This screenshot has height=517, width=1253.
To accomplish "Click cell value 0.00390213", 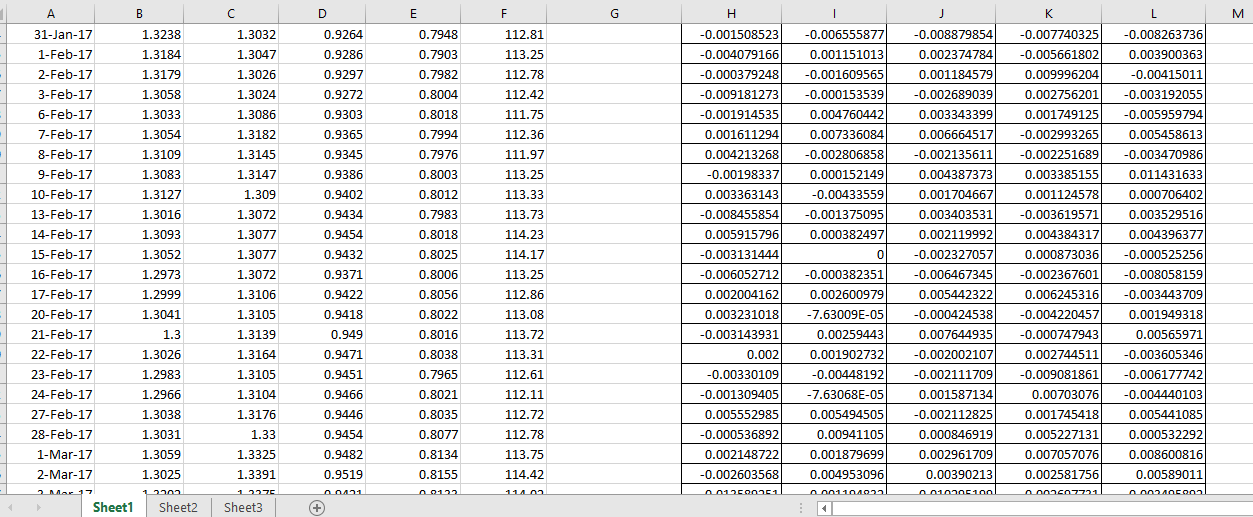I will pos(942,474).
